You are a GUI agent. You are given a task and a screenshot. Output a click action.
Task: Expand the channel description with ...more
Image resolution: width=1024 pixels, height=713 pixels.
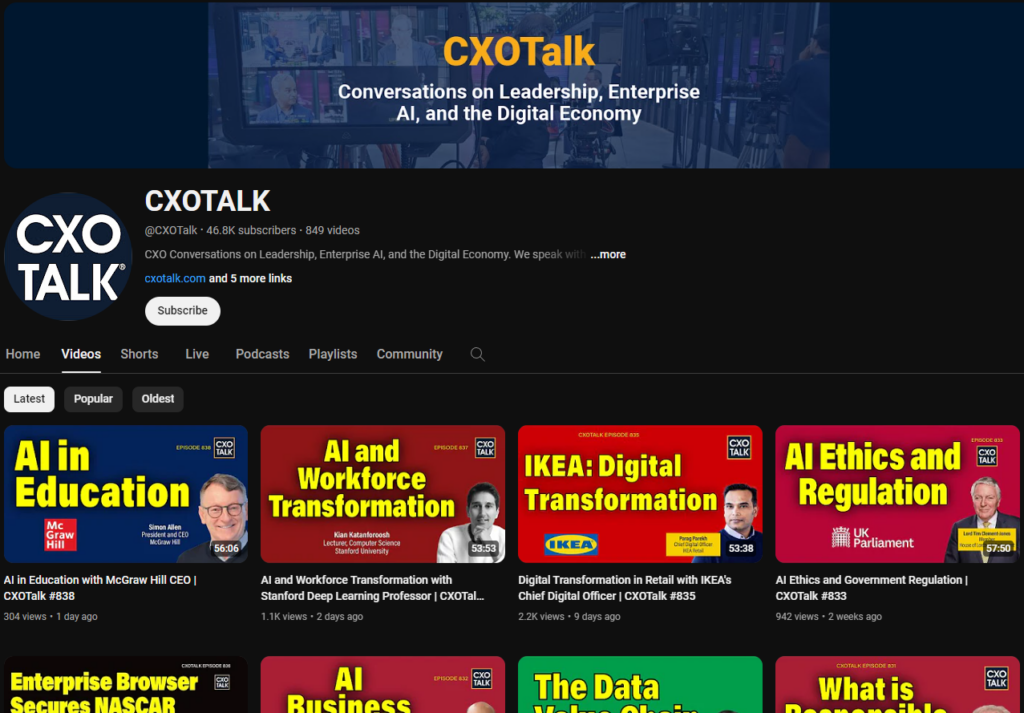608,255
